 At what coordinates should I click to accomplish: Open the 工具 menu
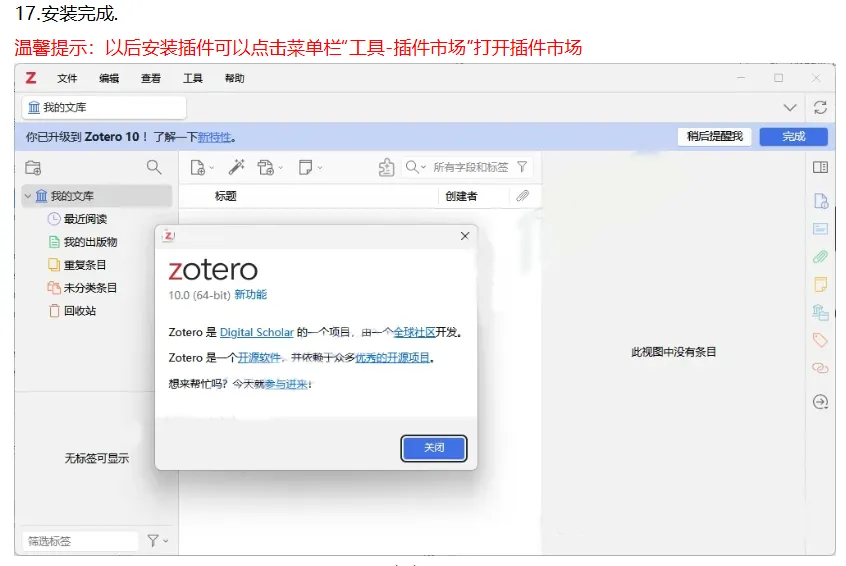tap(193, 79)
